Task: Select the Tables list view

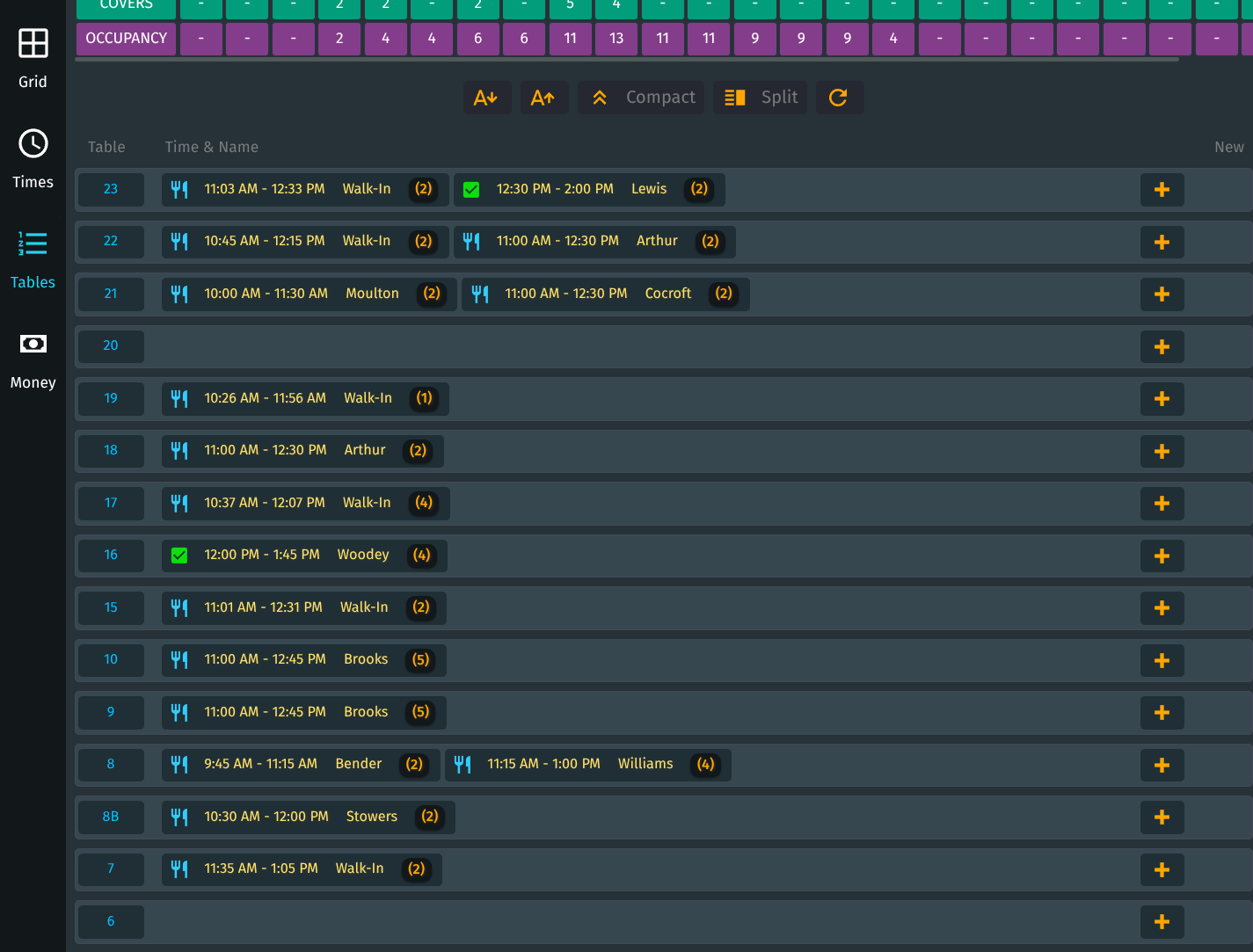Action: pos(33,258)
